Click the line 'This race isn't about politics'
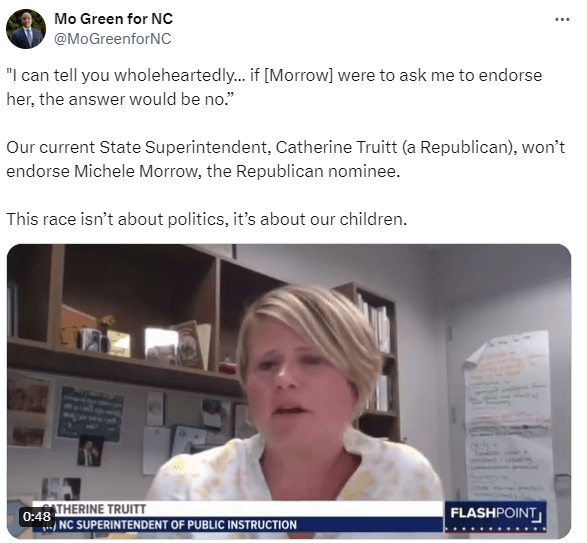The image size is (587, 543). pos(207,219)
